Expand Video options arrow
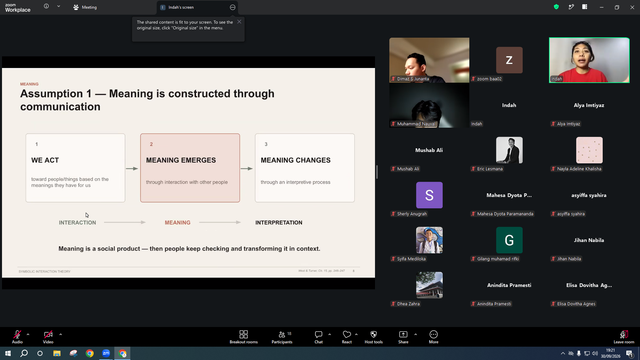The width and height of the screenshot is (640, 360). (x=60, y=334)
